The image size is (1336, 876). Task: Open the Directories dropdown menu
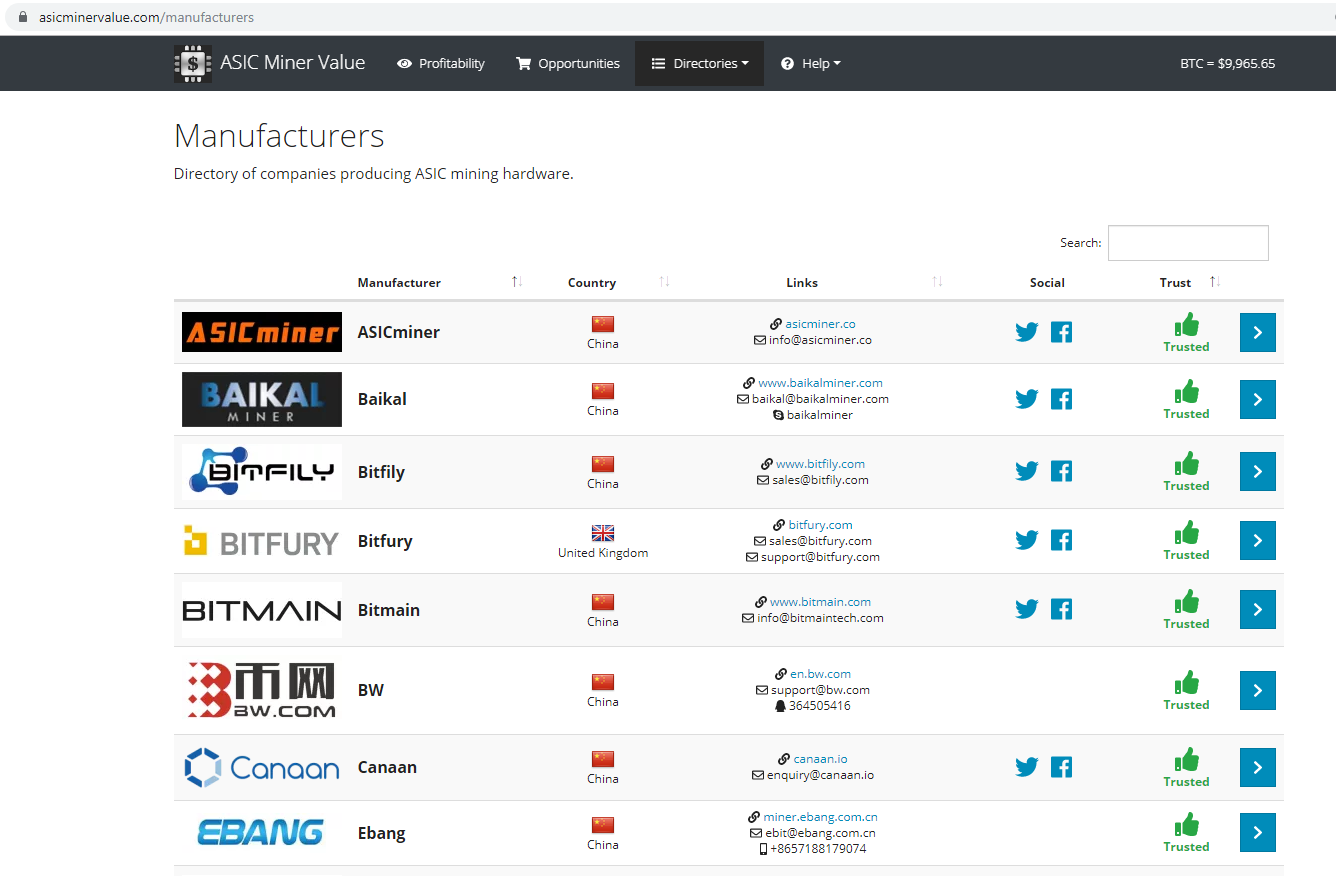pos(699,63)
